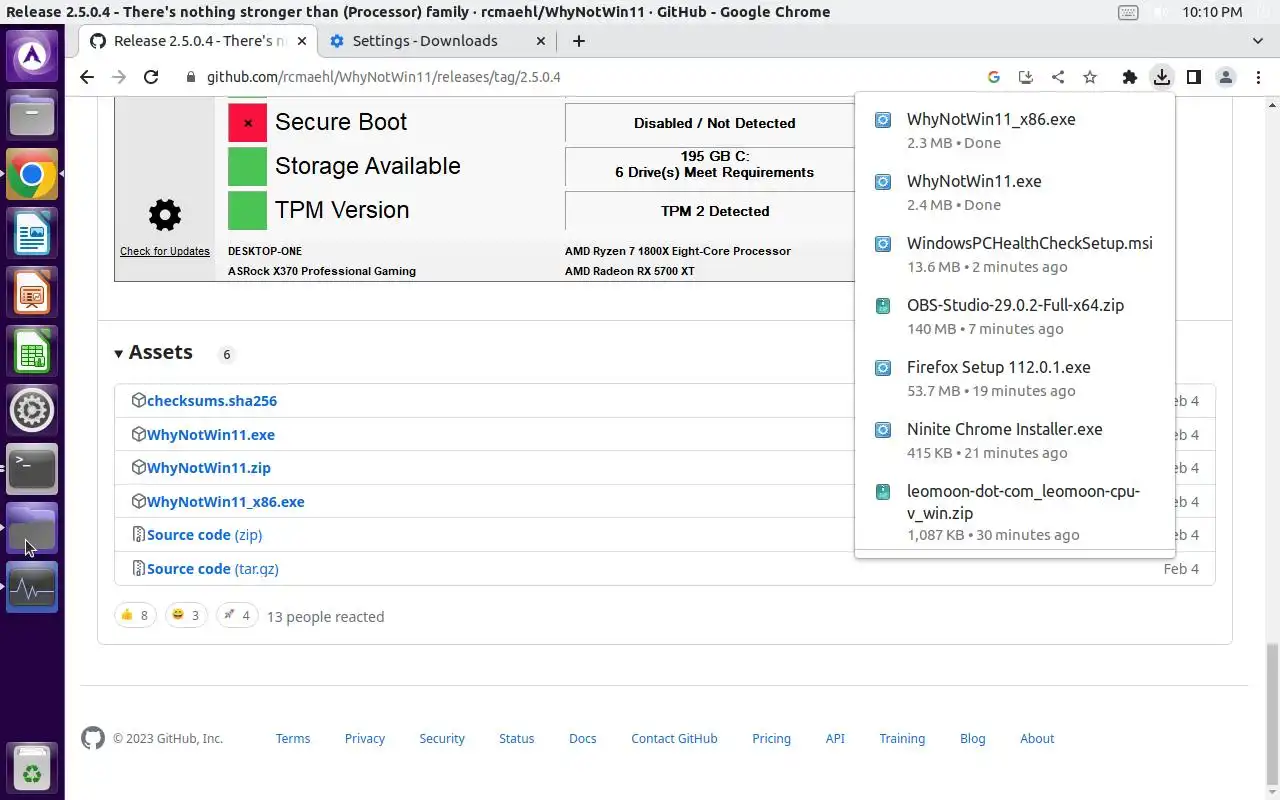Viewport: 1280px width, 800px height.
Task: Download WhyNotWin11_x86.exe asset link
Action: [x=226, y=501]
